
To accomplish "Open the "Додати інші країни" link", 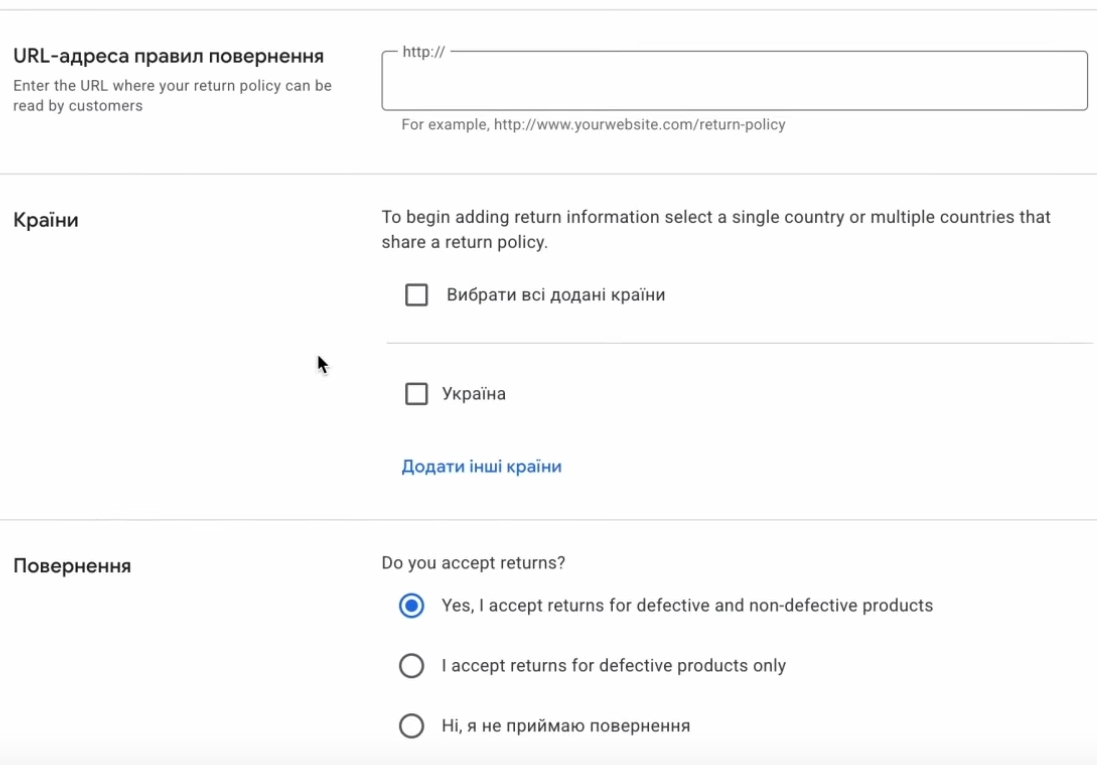I will pos(481,467).
